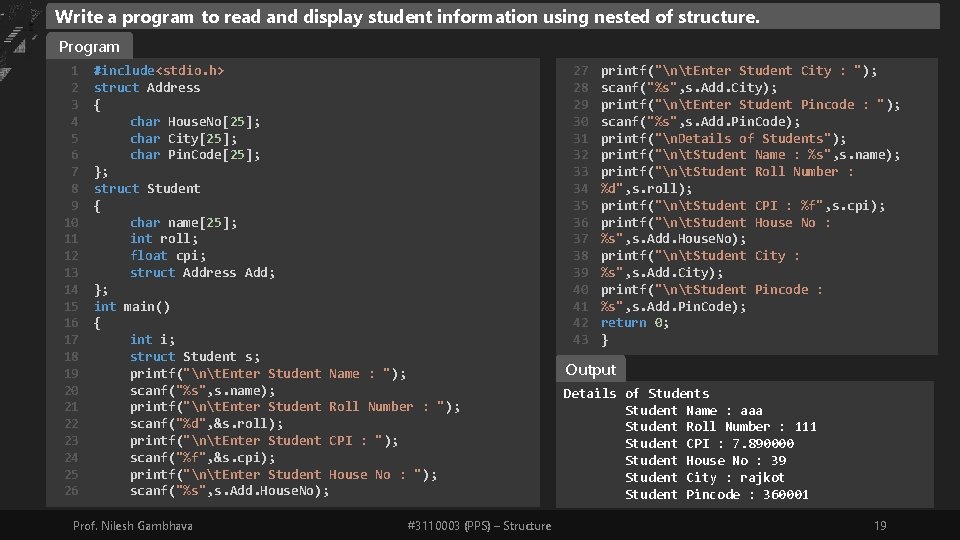Click the printf 'Student Name : %s' line
This screenshot has height=540, width=960.
751,155
